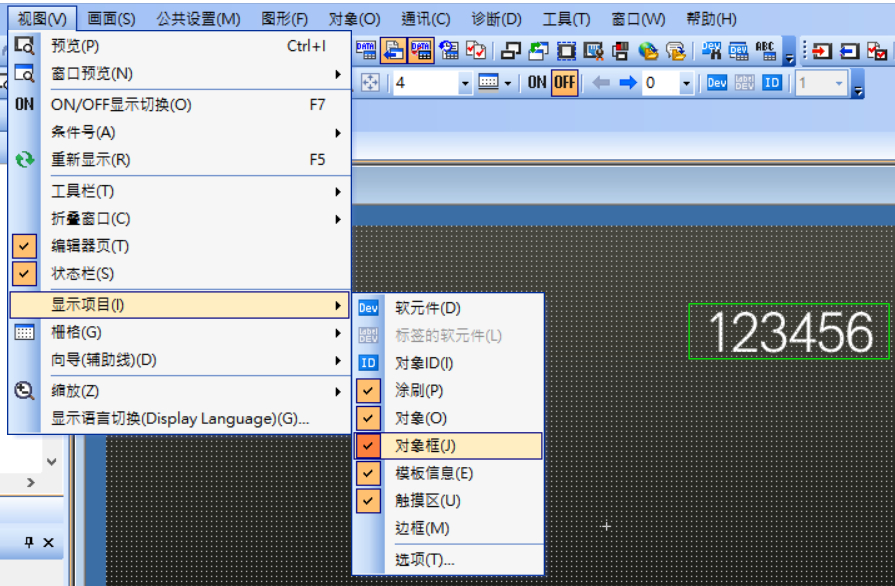Click the ID display toolbar icon
Viewport: 895px width, 586px height.
(771, 83)
